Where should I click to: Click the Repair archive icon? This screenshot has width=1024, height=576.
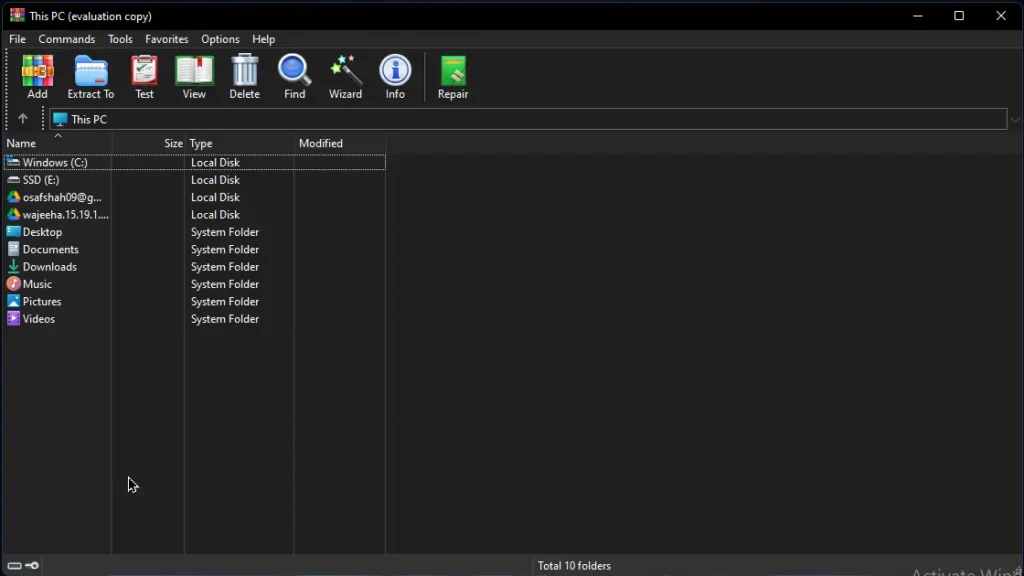(x=453, y=72)
